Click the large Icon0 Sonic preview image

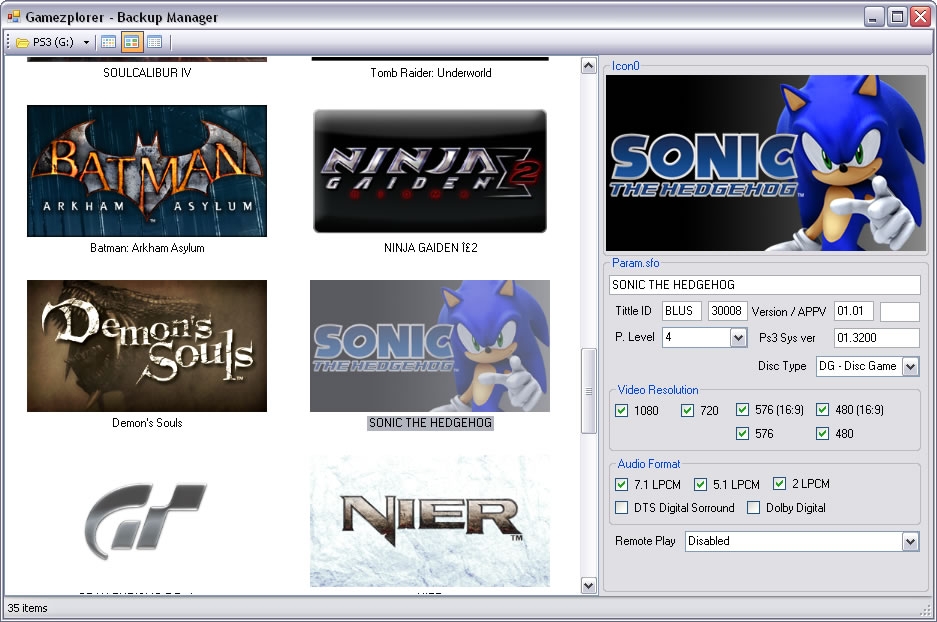(x=765, y=163)
